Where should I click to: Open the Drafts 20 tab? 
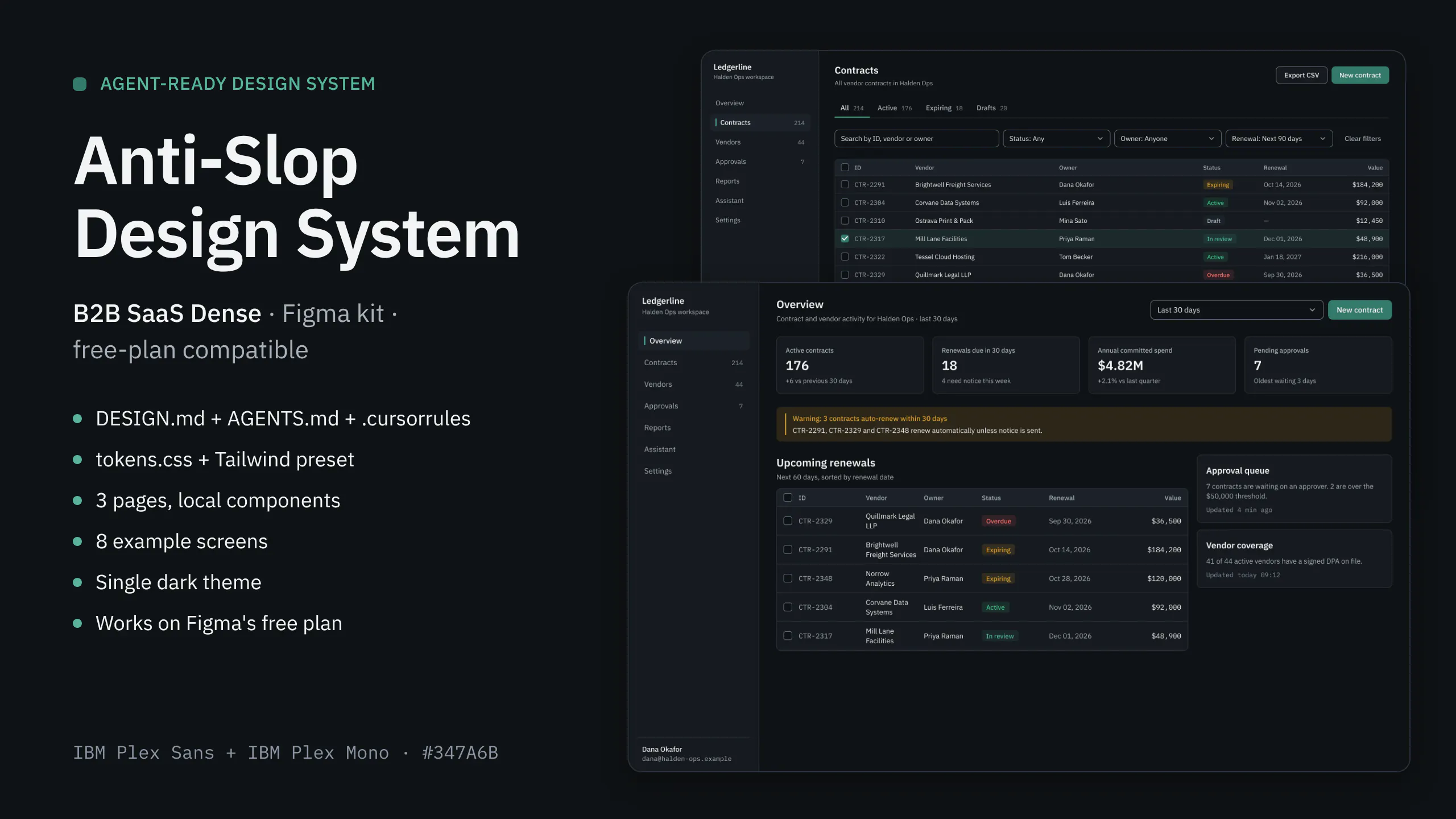[x=992, y=108]
